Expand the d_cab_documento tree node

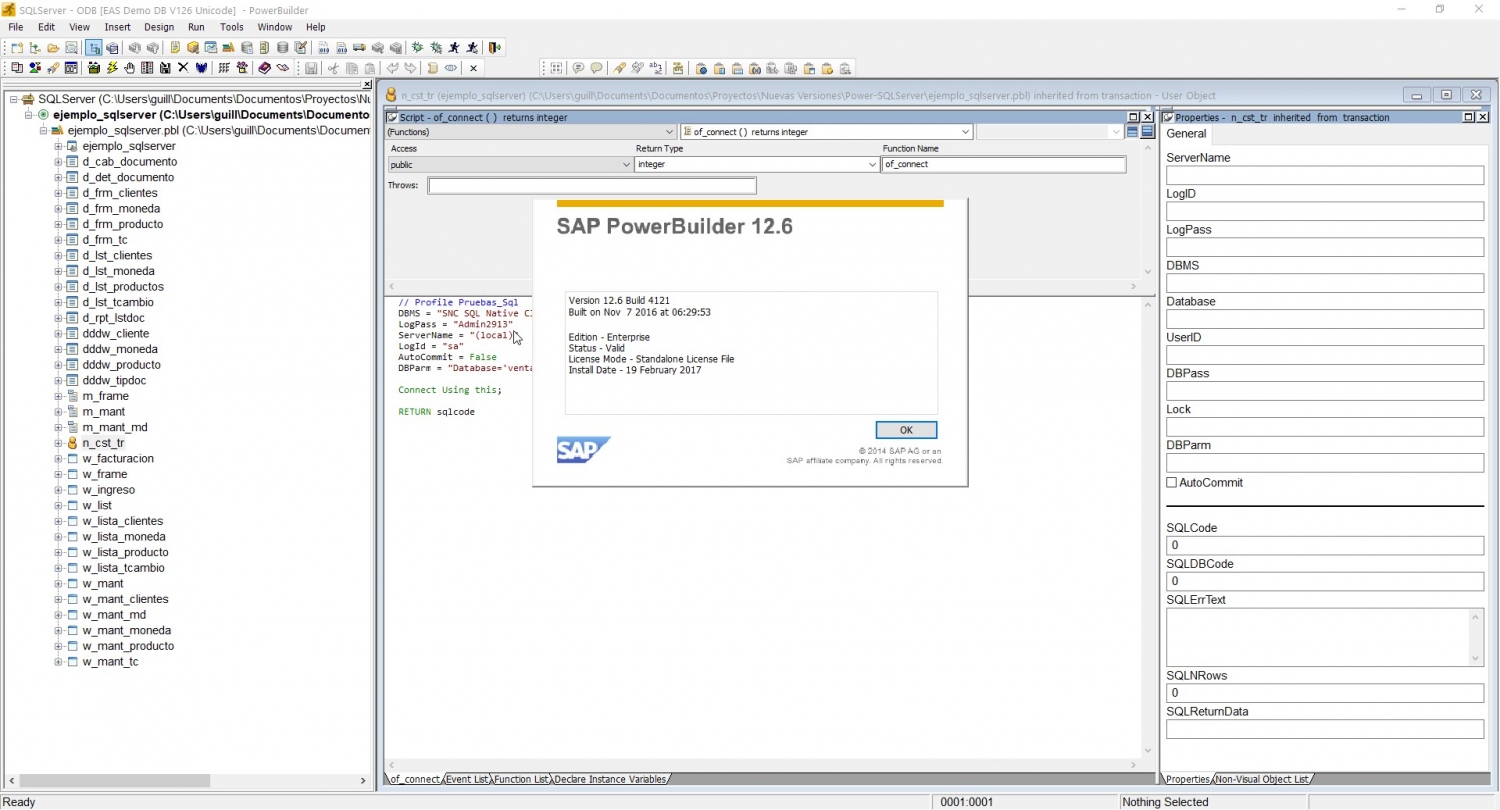click(58, 162)
